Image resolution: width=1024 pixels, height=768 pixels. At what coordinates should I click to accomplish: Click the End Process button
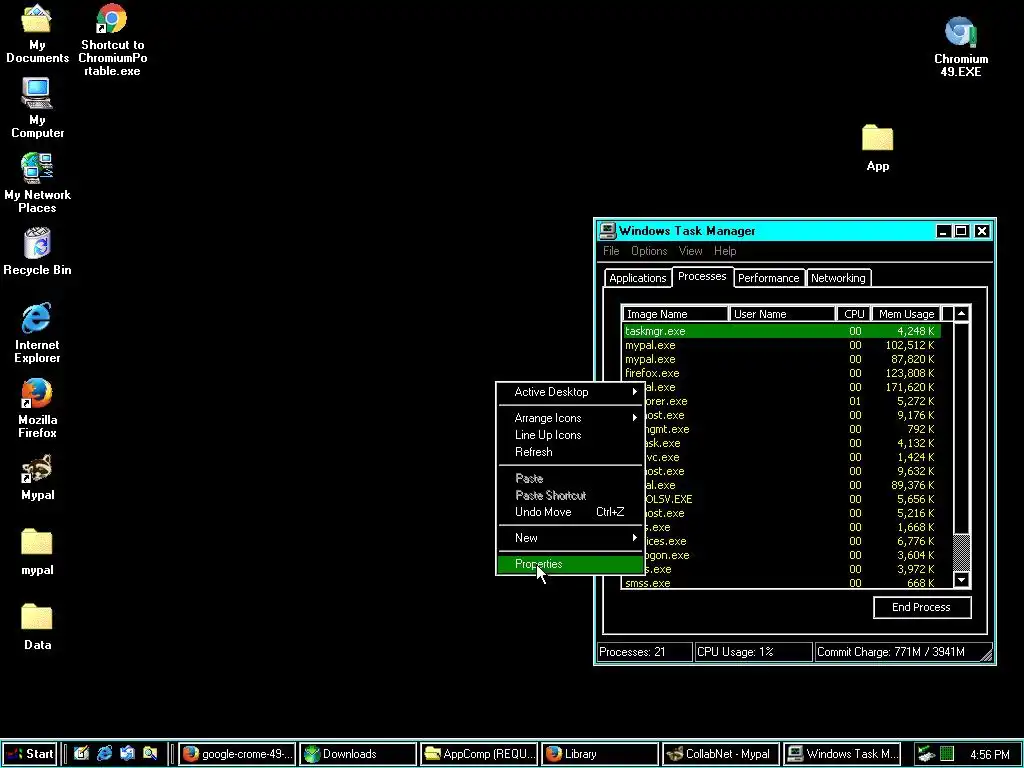click(921, 607)
